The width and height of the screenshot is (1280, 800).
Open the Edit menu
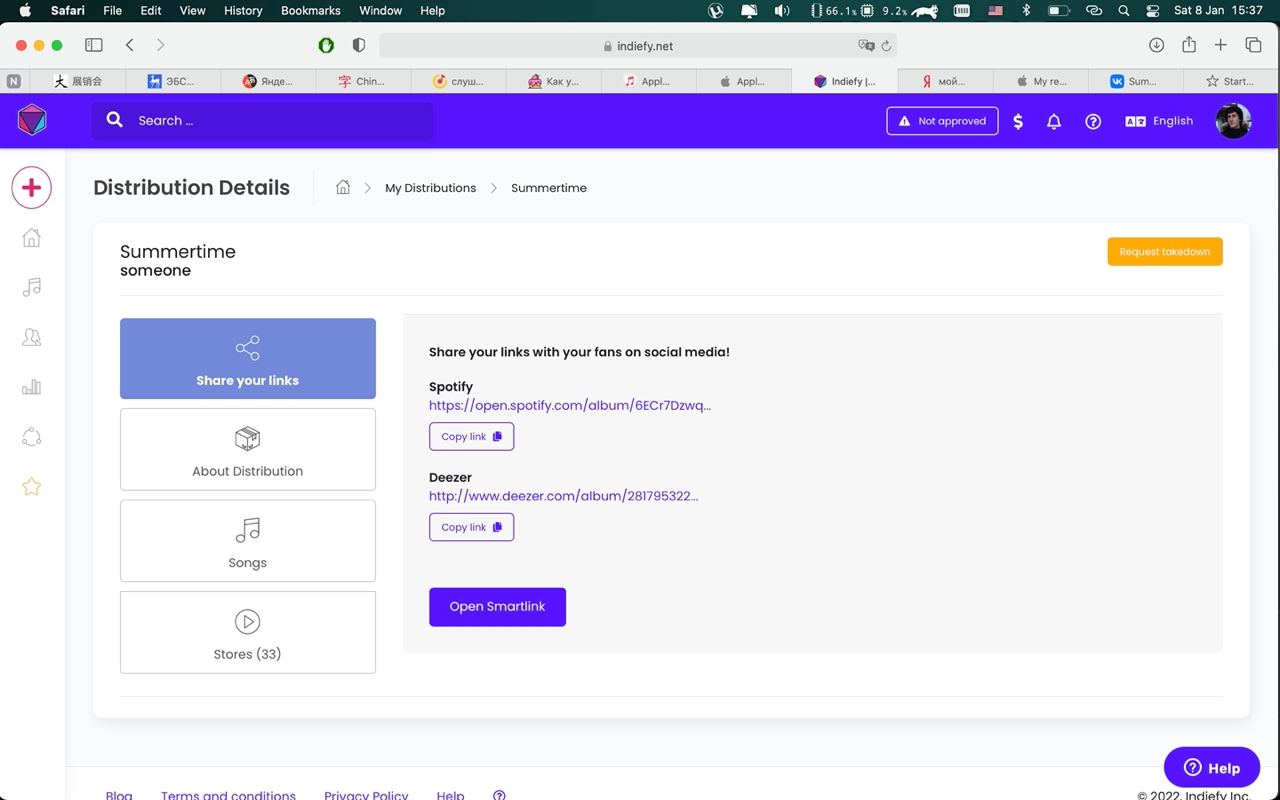click(x=151, y=11)
